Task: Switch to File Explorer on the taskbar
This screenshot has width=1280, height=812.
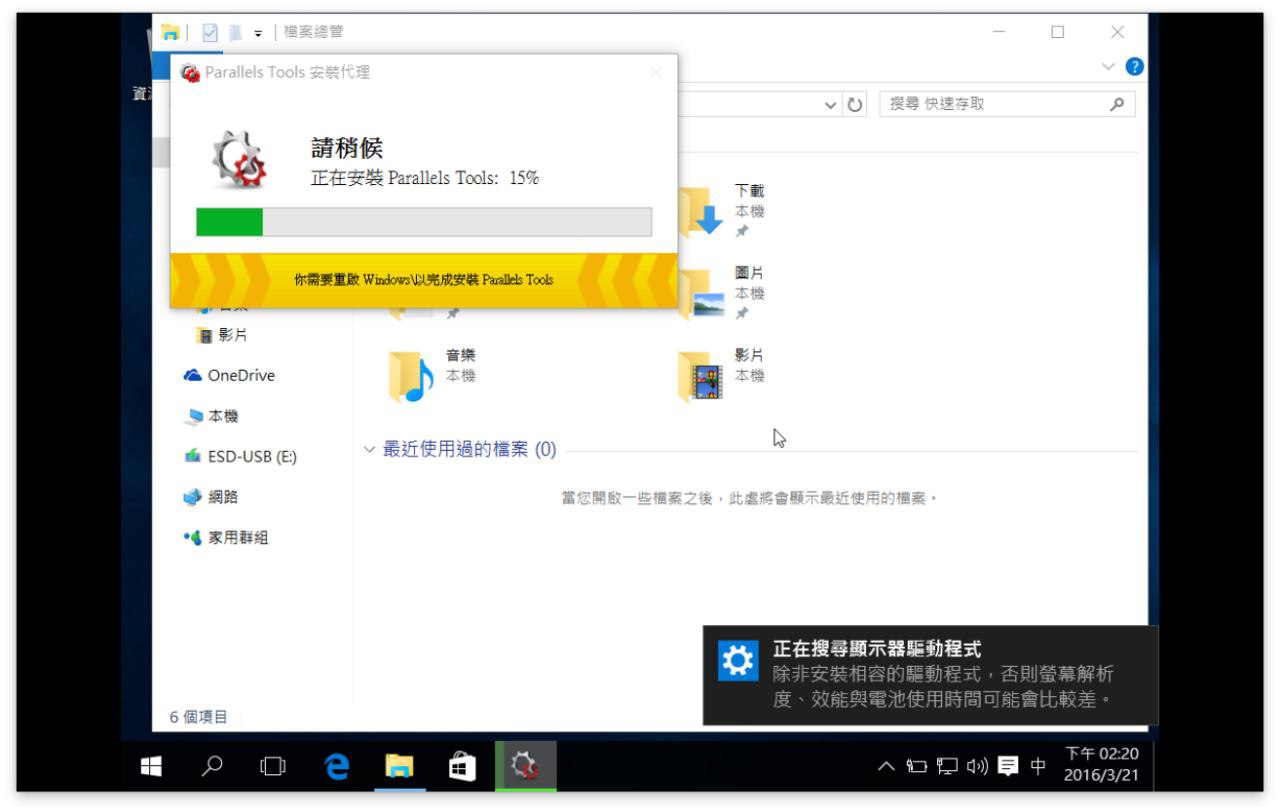Action: tap(400, 767)
